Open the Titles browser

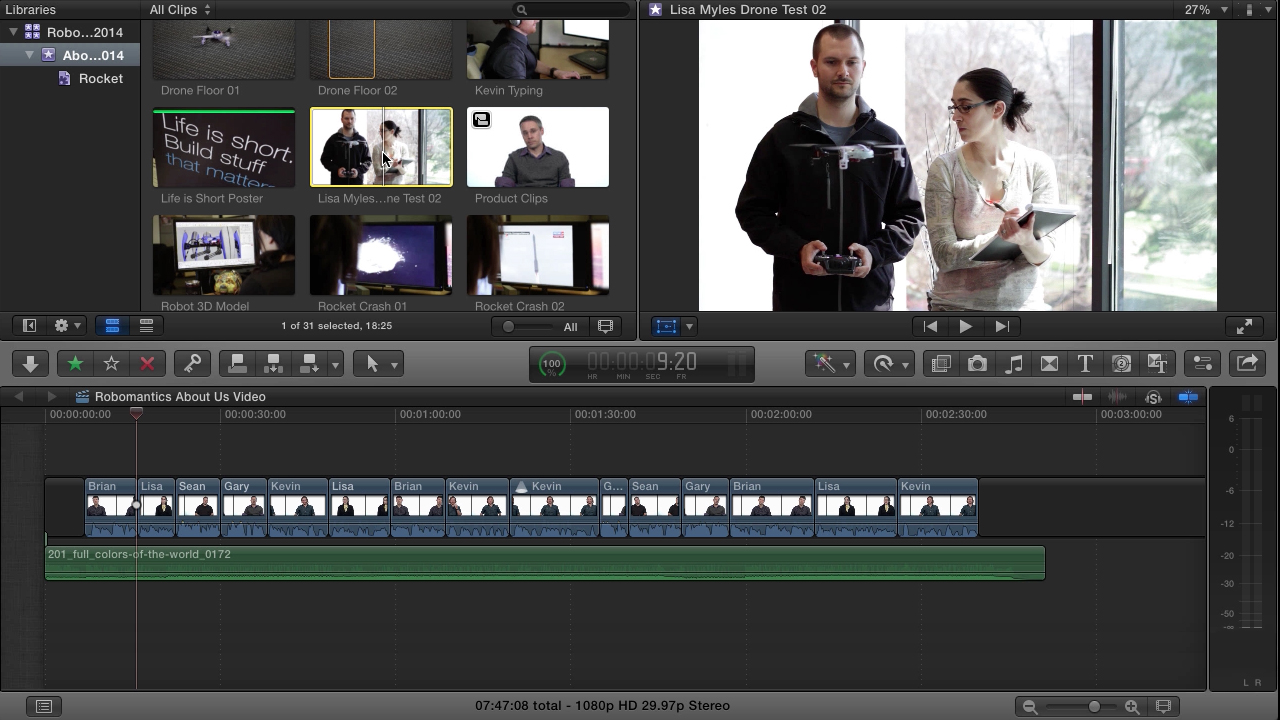(x=1085, y=363)
